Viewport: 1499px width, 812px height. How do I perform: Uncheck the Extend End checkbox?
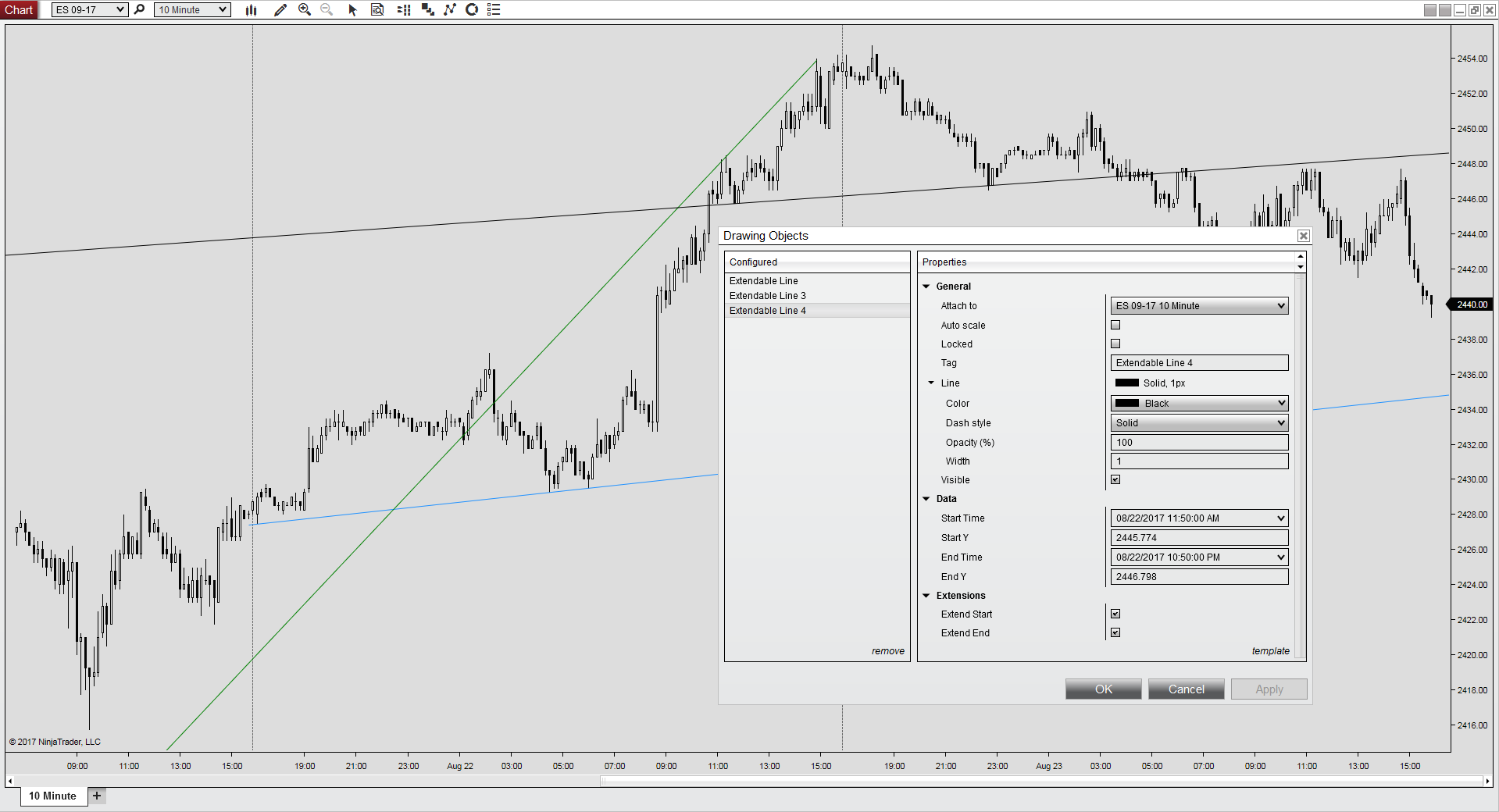pos(1115,632)
